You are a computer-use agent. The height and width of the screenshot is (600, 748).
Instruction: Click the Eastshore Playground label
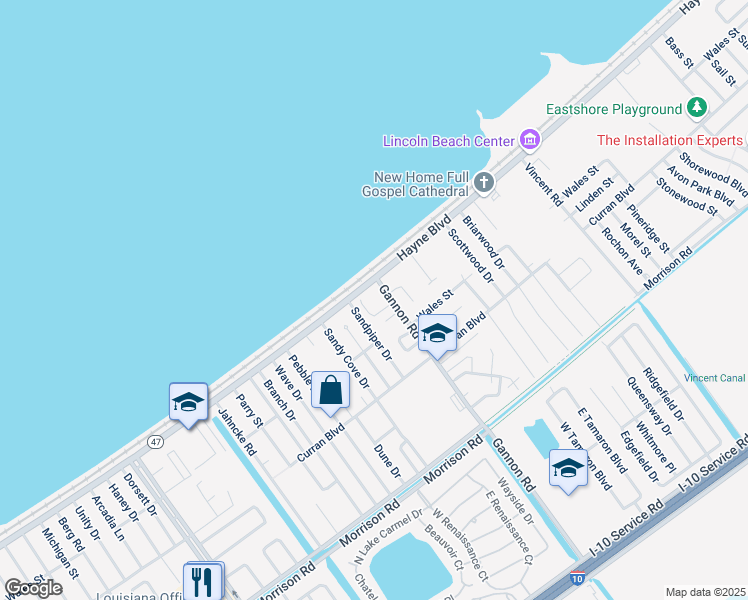614,109
